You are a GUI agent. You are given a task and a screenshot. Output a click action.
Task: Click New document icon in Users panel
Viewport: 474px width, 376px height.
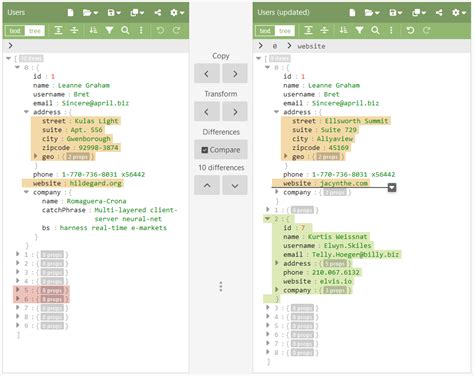[x=70, y=13]
